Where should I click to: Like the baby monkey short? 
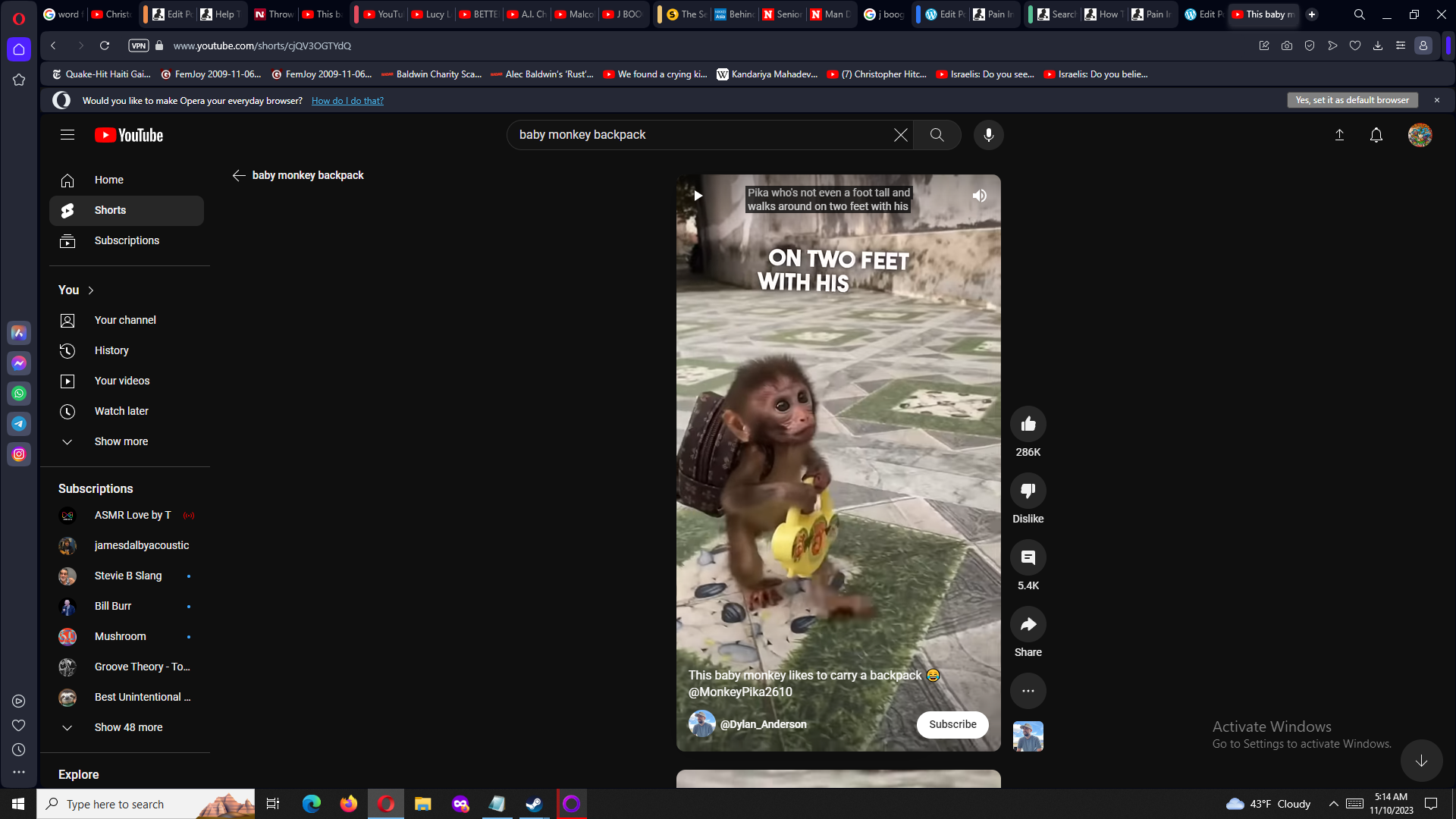click(1028, 424)
